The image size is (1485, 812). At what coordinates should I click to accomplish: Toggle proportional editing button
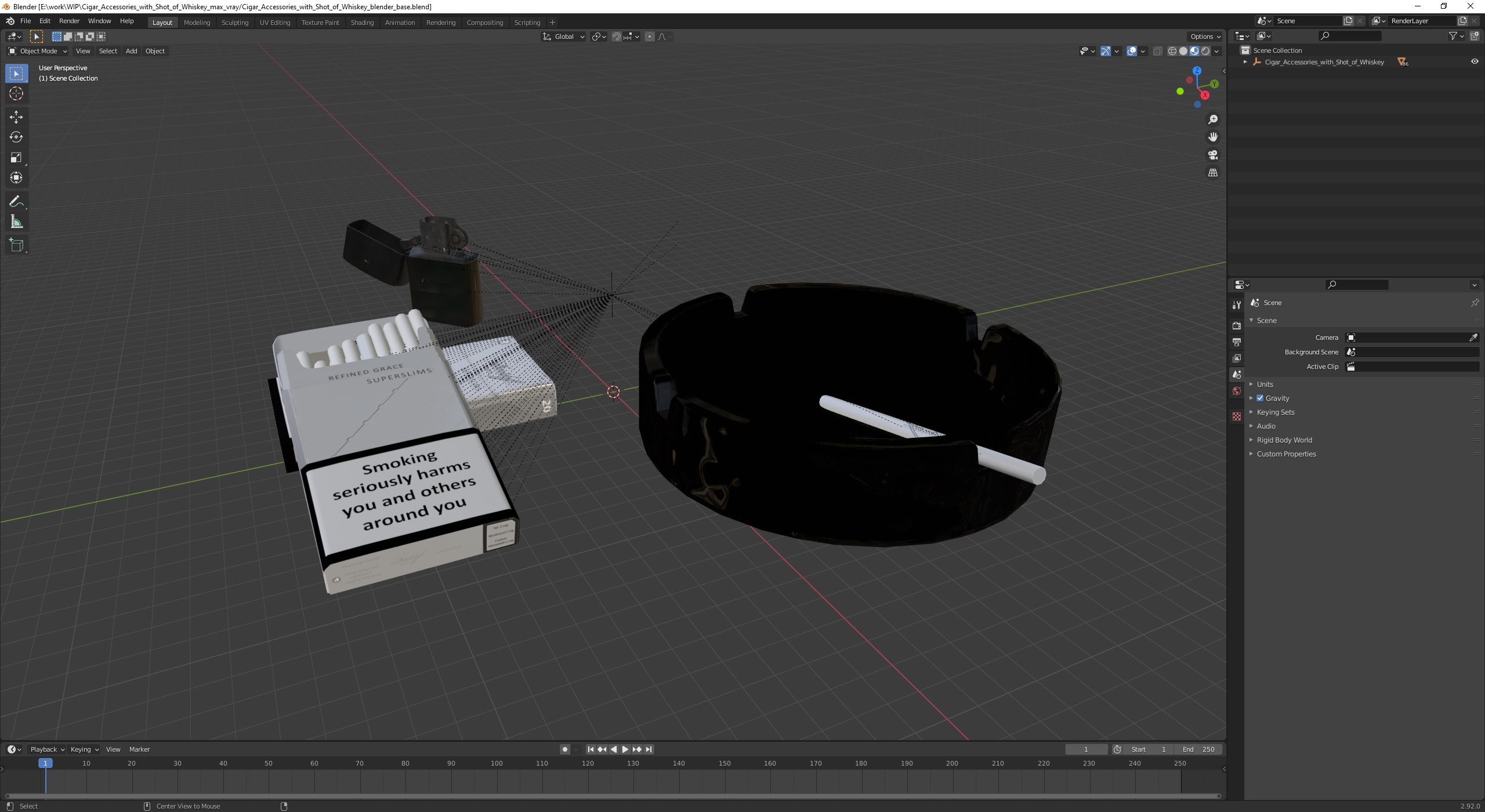650,37
